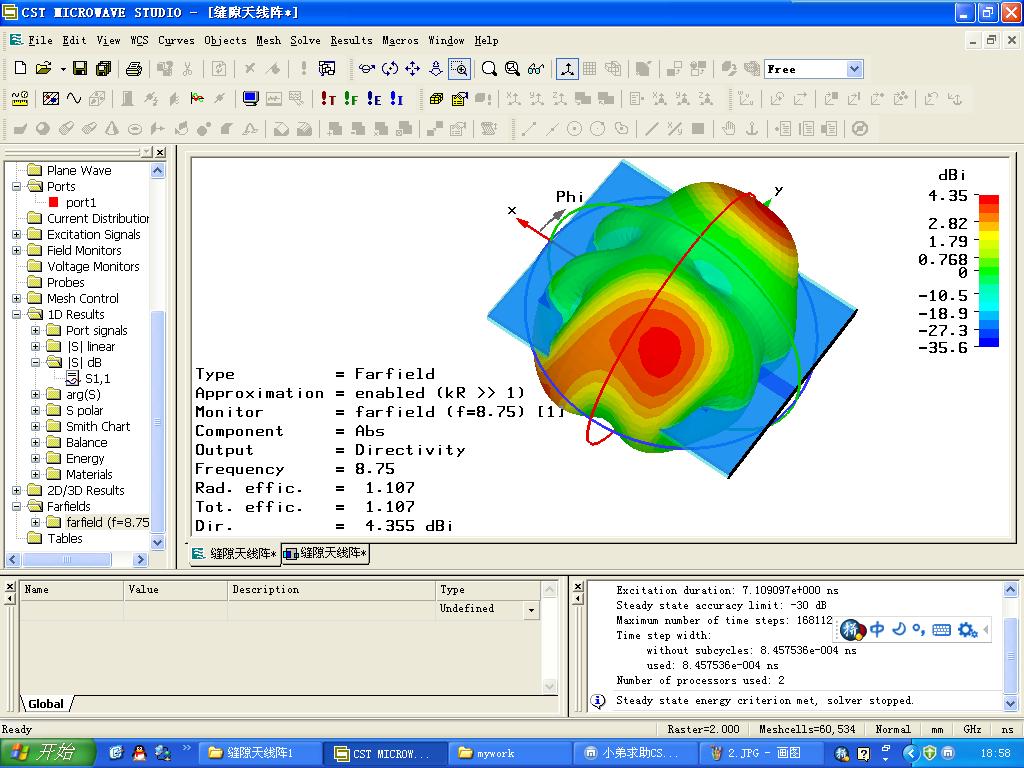The width and height of the screenshot is (1024, 768).
Task: Open the Solve menu
Action: point(305,40)
